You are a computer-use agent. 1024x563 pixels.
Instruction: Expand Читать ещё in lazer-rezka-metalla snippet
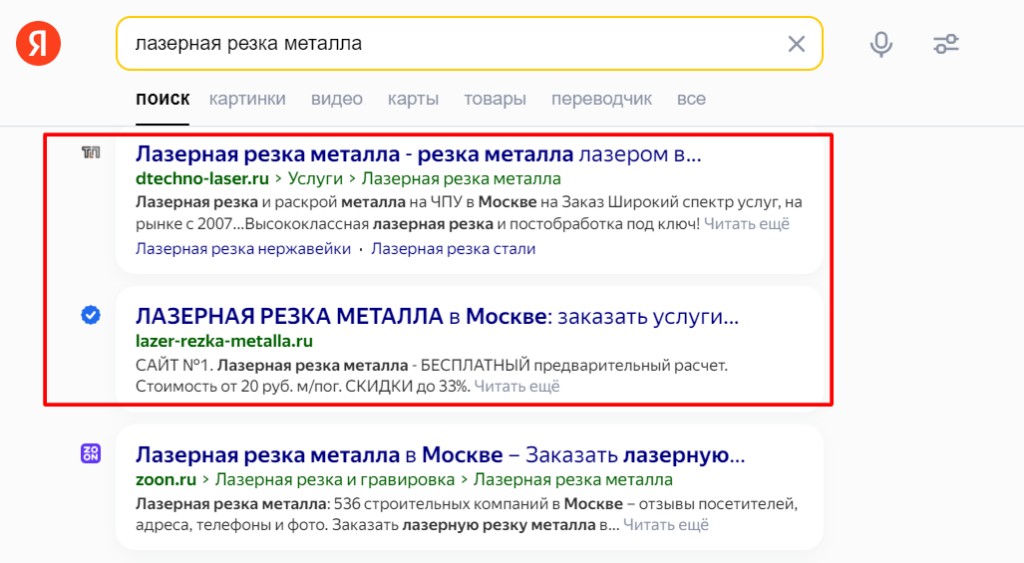point(517,386)
